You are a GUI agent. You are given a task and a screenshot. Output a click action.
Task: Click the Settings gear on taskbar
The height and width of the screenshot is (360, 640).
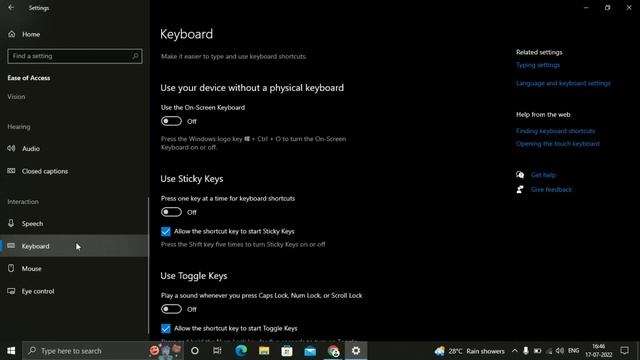pos(356,351)
